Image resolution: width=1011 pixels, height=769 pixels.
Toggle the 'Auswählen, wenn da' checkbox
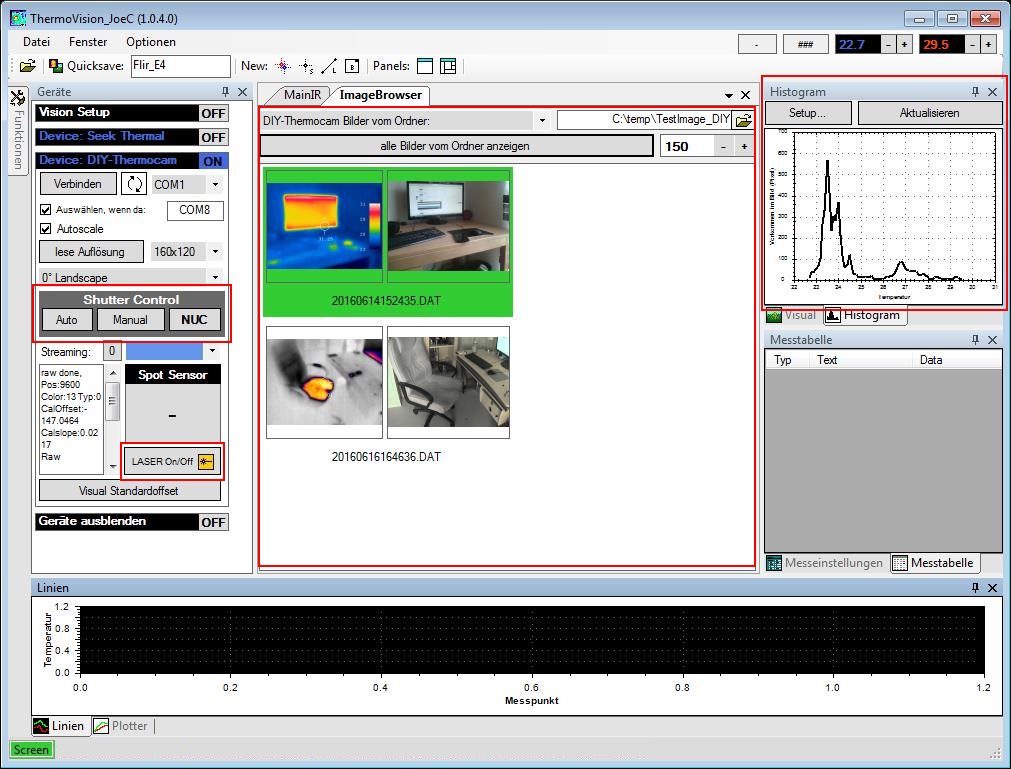pos(46,210)
